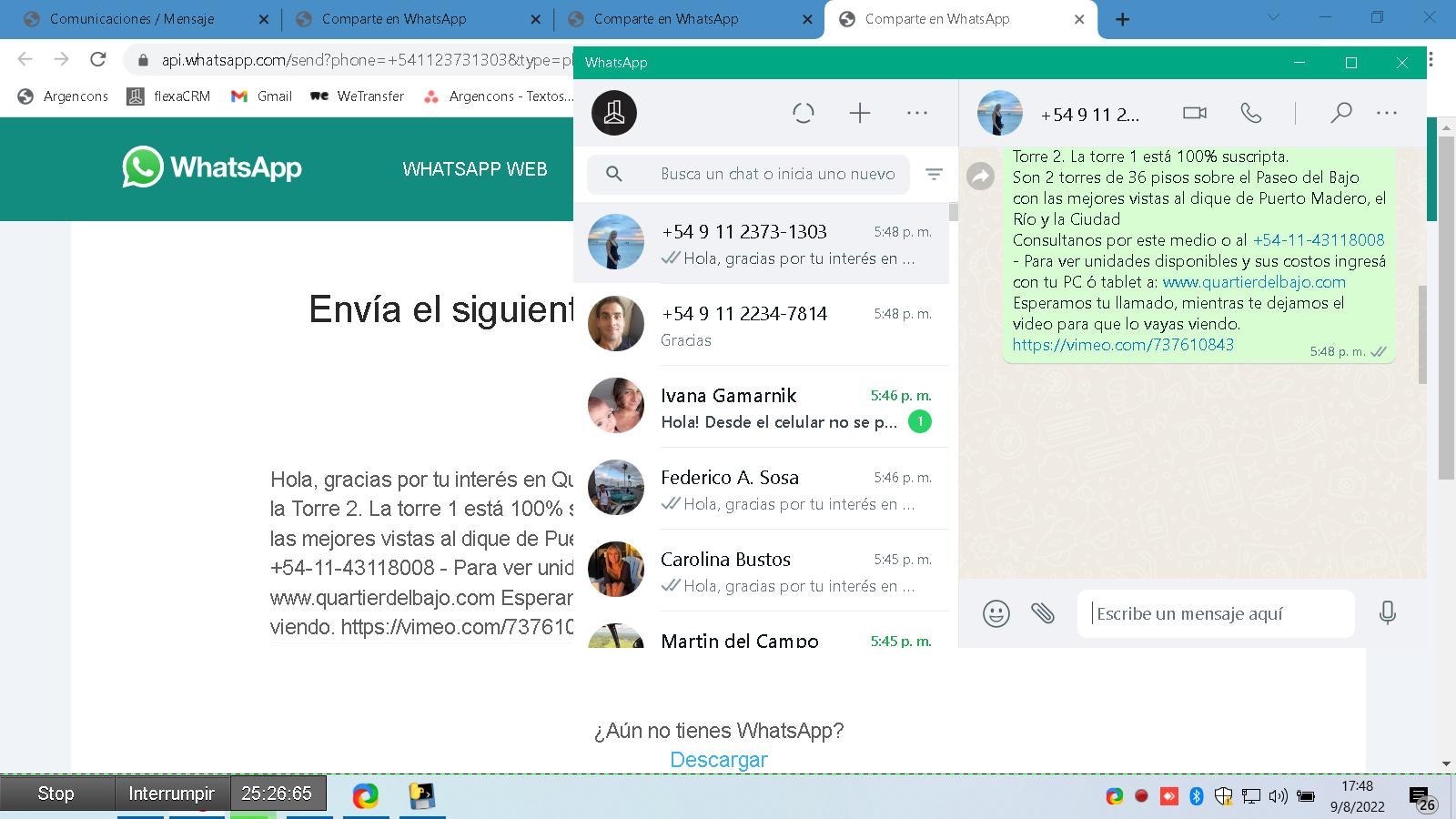Click 'Descargar' download link
The width and height of the screenshot is (1456, 819).
click(x=719, y=760)
